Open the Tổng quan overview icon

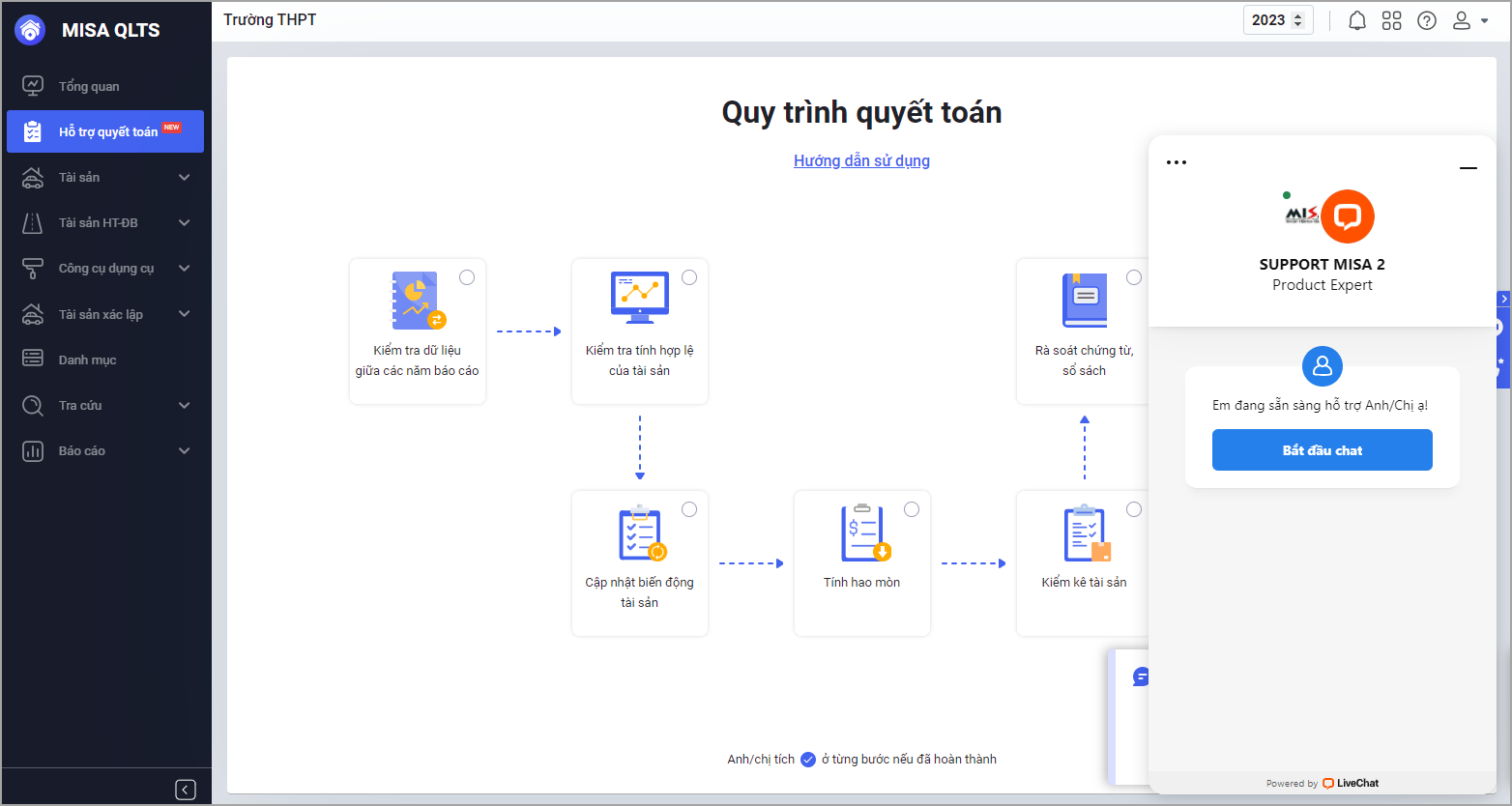pyautogui.click(x=33, y=86)
